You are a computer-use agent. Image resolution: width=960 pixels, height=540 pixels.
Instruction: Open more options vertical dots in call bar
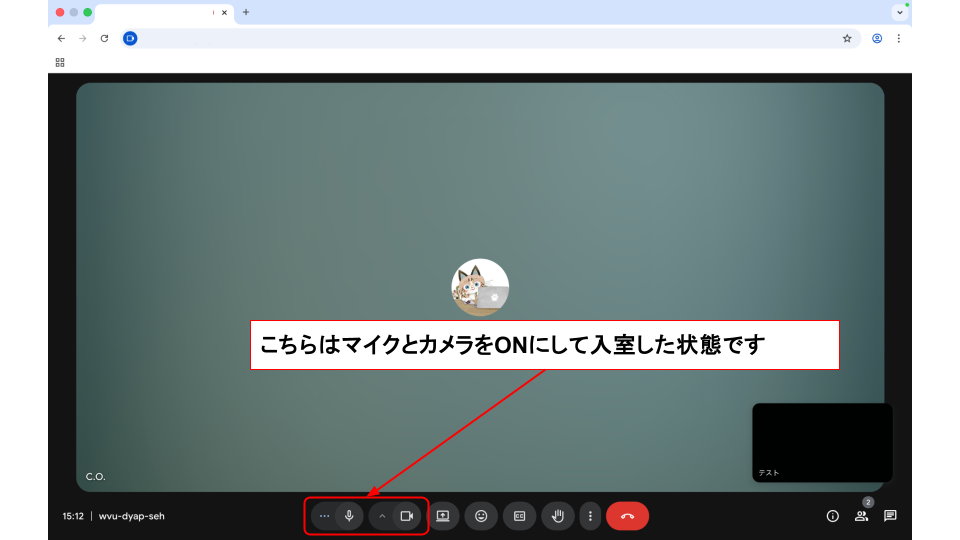click(590, 516)
